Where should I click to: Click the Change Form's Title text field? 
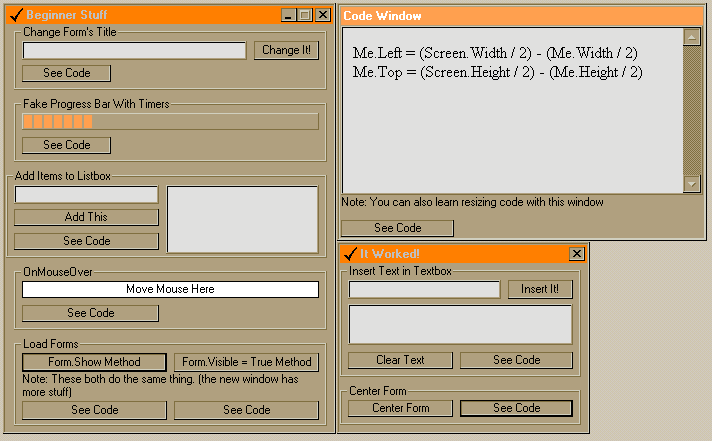pyautogui.click(x=134, y=50)
